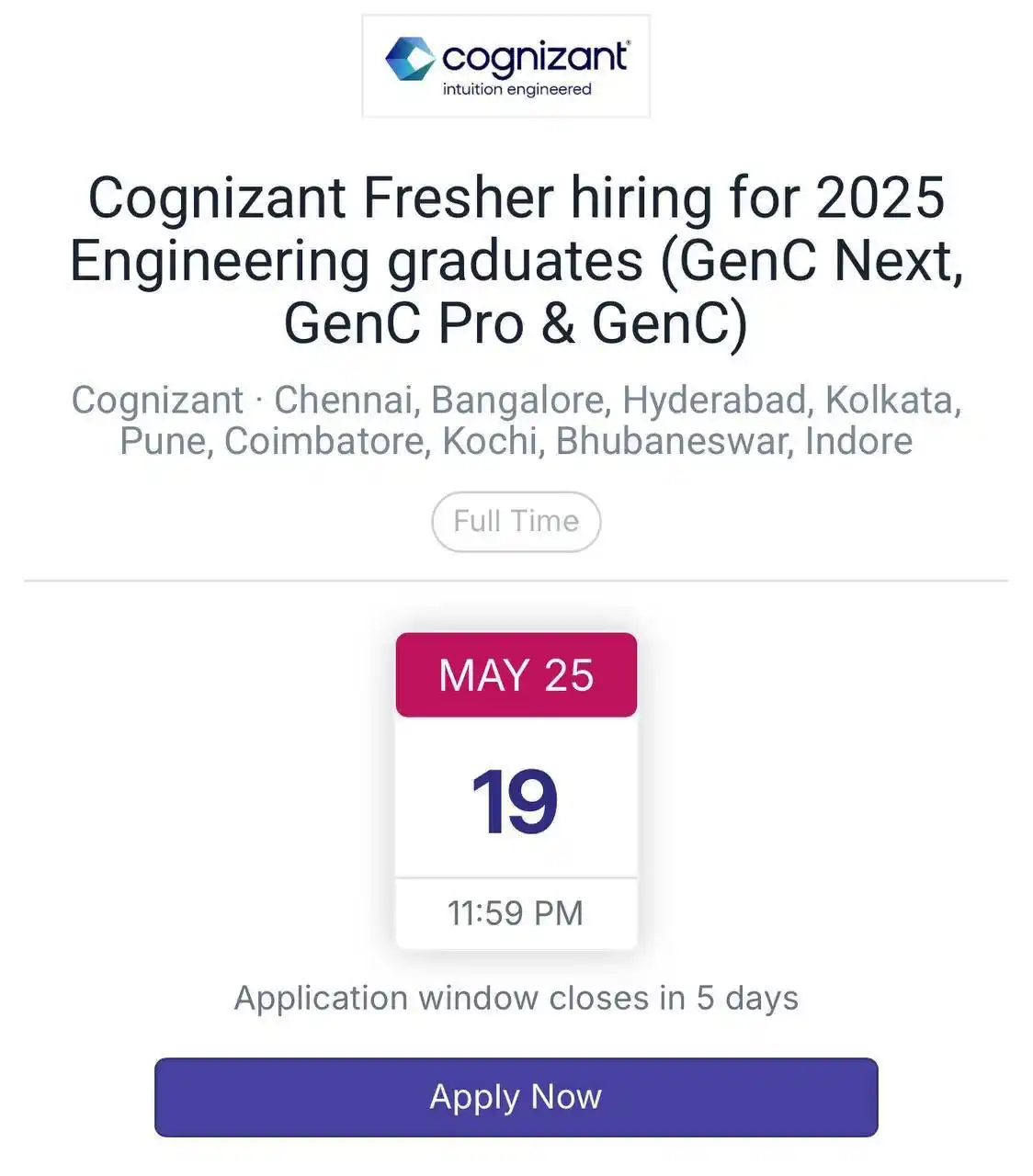The height and width of the screenshot is (1176, 1033).
Task: Click the Indore location text
Action: pyautogui.click(x=858, y=441)
